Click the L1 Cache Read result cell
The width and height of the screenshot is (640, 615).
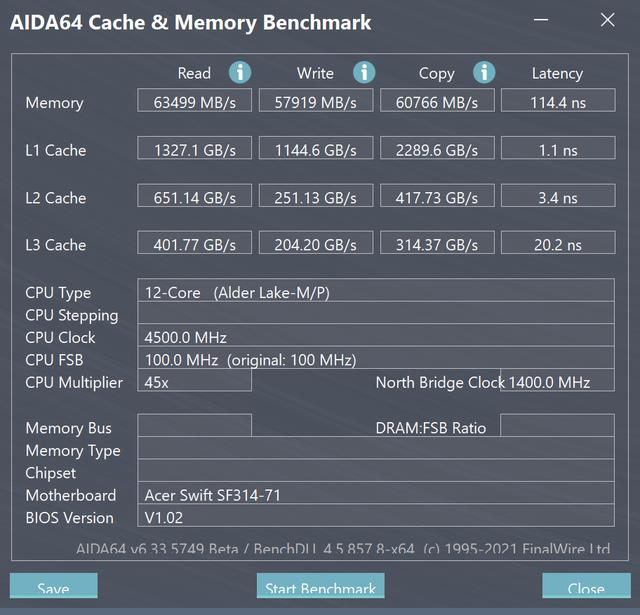[196, 150]
